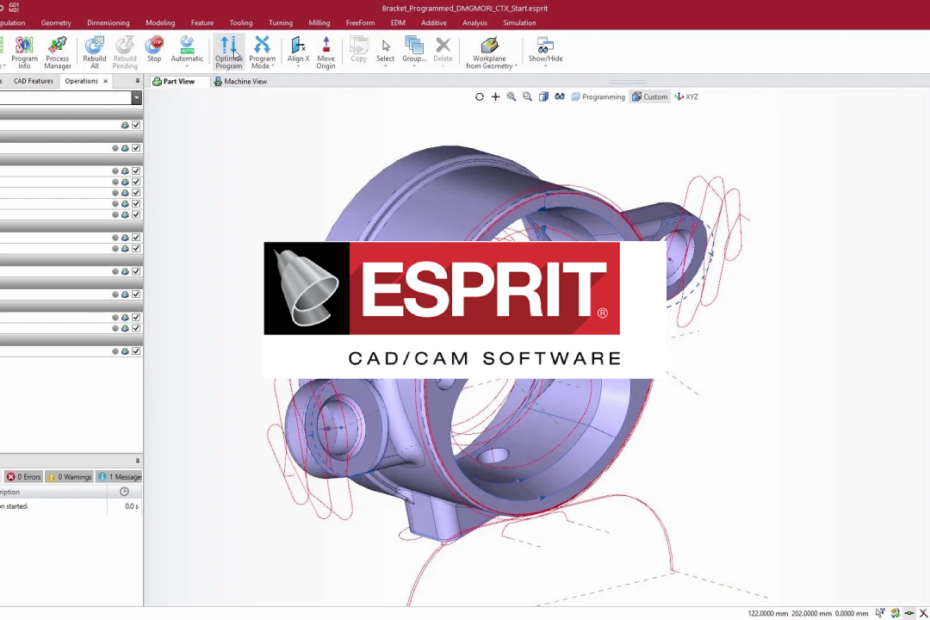Switch to the Machine View tab

(x=240, y=81)
